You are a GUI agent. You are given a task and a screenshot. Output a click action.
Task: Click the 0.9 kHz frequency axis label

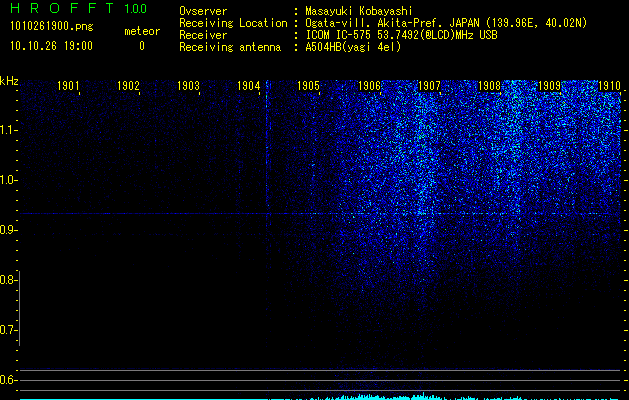pos(8,230)
